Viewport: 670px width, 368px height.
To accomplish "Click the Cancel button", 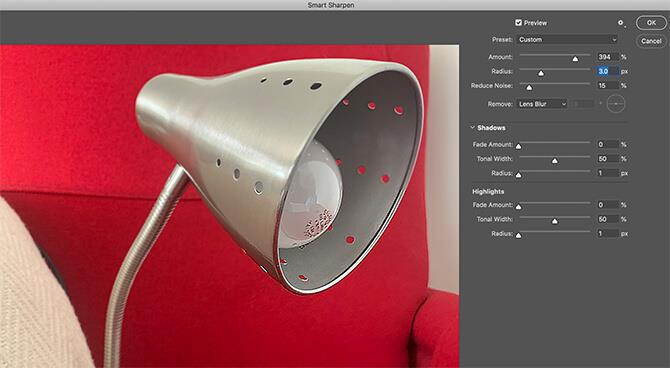I will click(x=651, y=41).
